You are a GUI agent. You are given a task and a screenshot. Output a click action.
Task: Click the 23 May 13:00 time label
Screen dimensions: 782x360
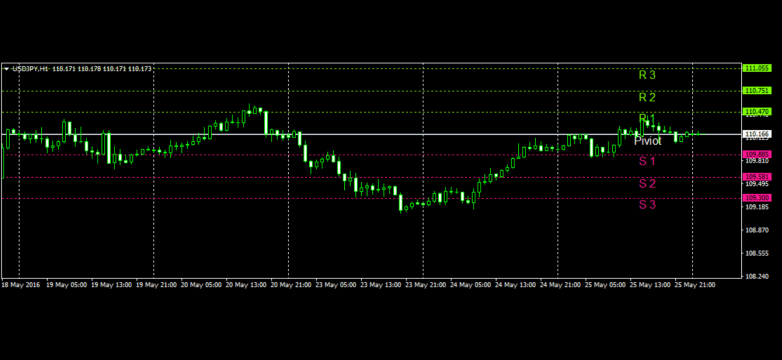coord(381,285)
